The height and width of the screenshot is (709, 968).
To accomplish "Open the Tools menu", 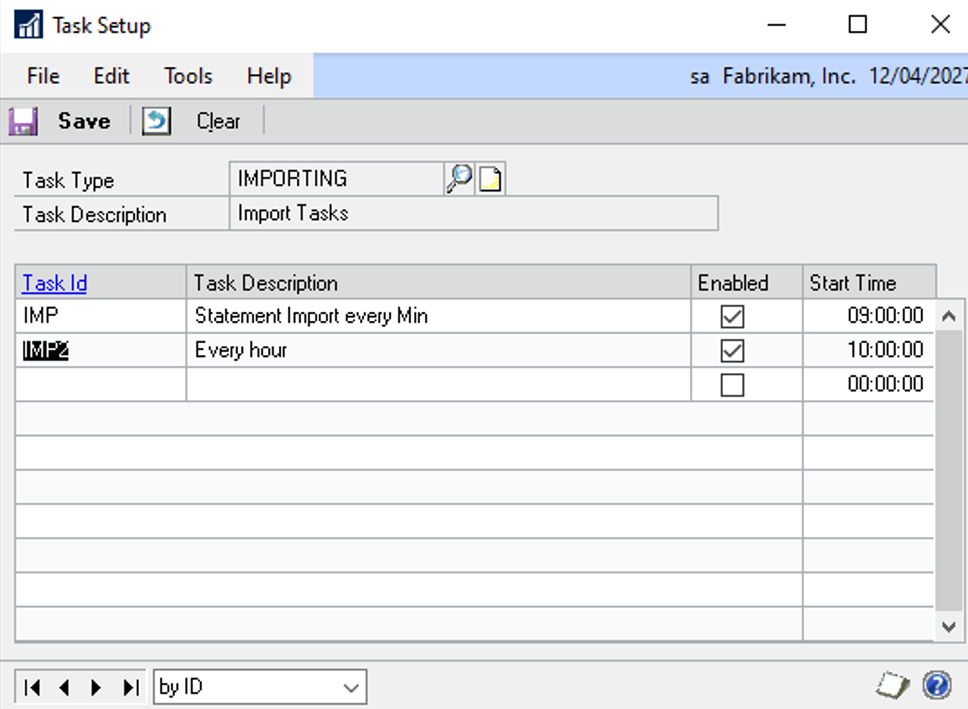I will 188,76.
